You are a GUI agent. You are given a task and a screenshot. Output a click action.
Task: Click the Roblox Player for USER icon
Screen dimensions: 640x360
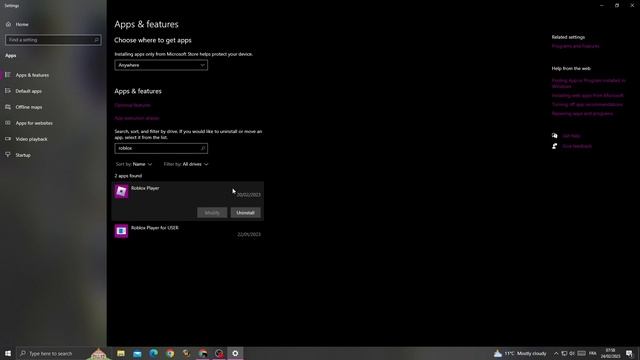click(x=121, y=231)
